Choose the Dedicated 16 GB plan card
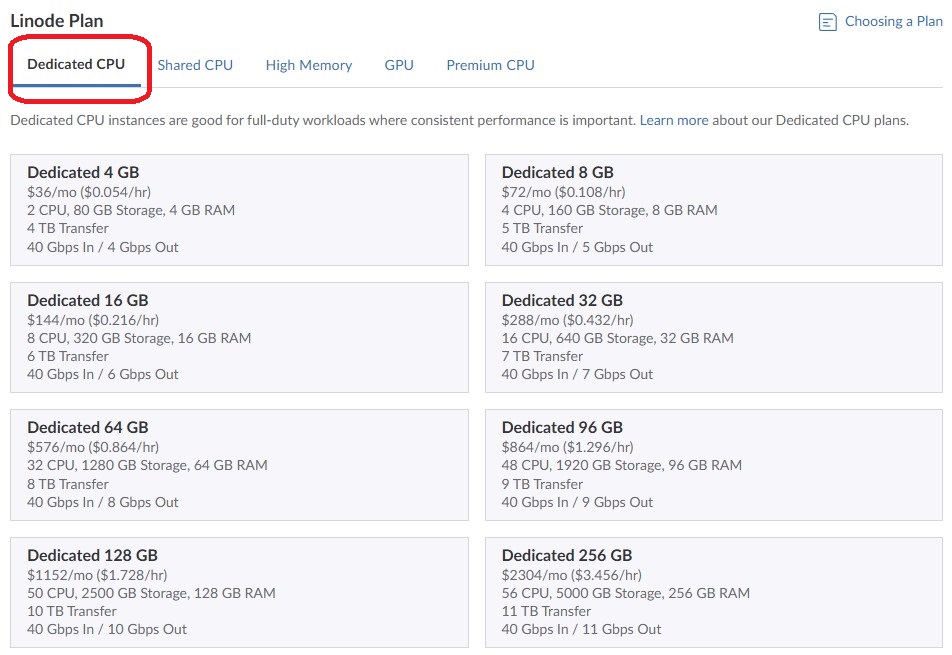This screenshot has width=952, height=655. (x=239, y=337)
